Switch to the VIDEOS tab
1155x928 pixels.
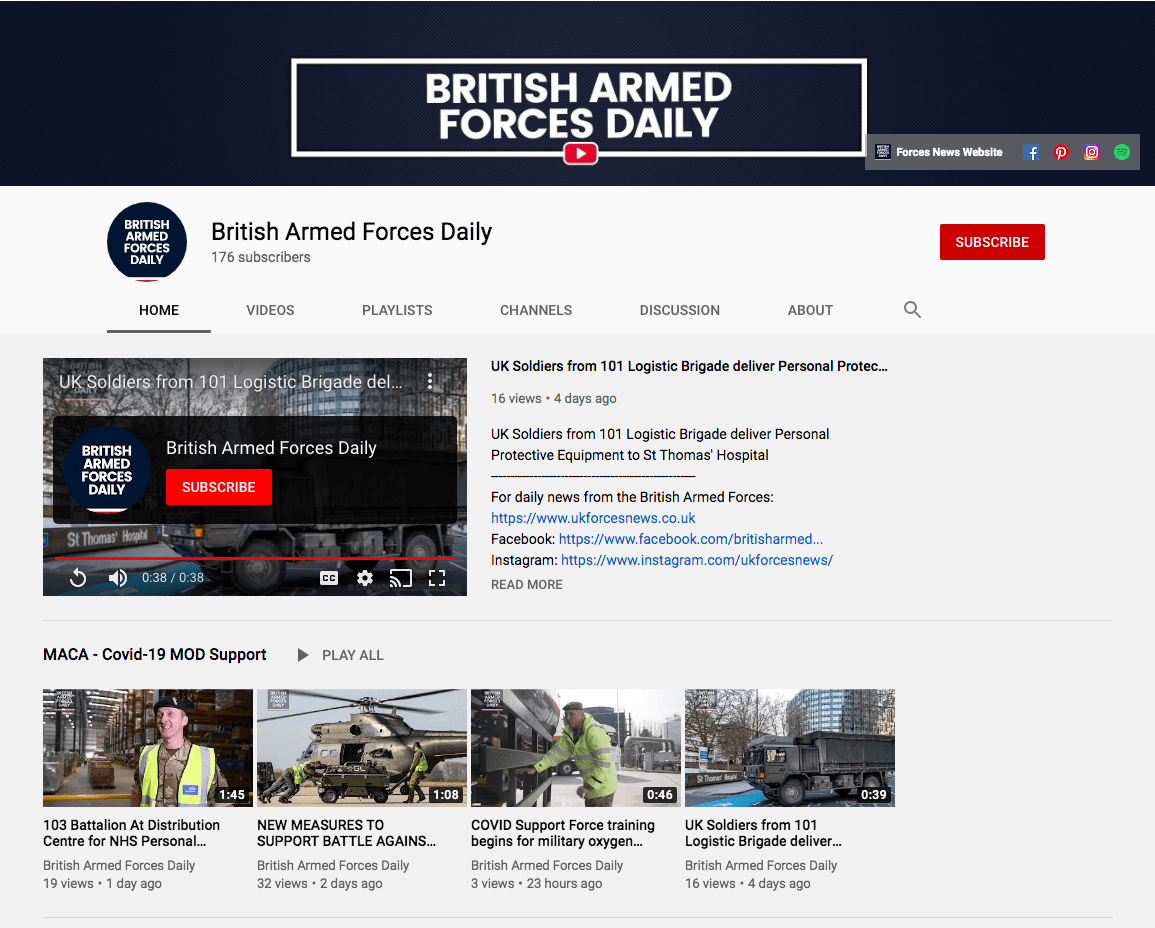click(270, 310)
